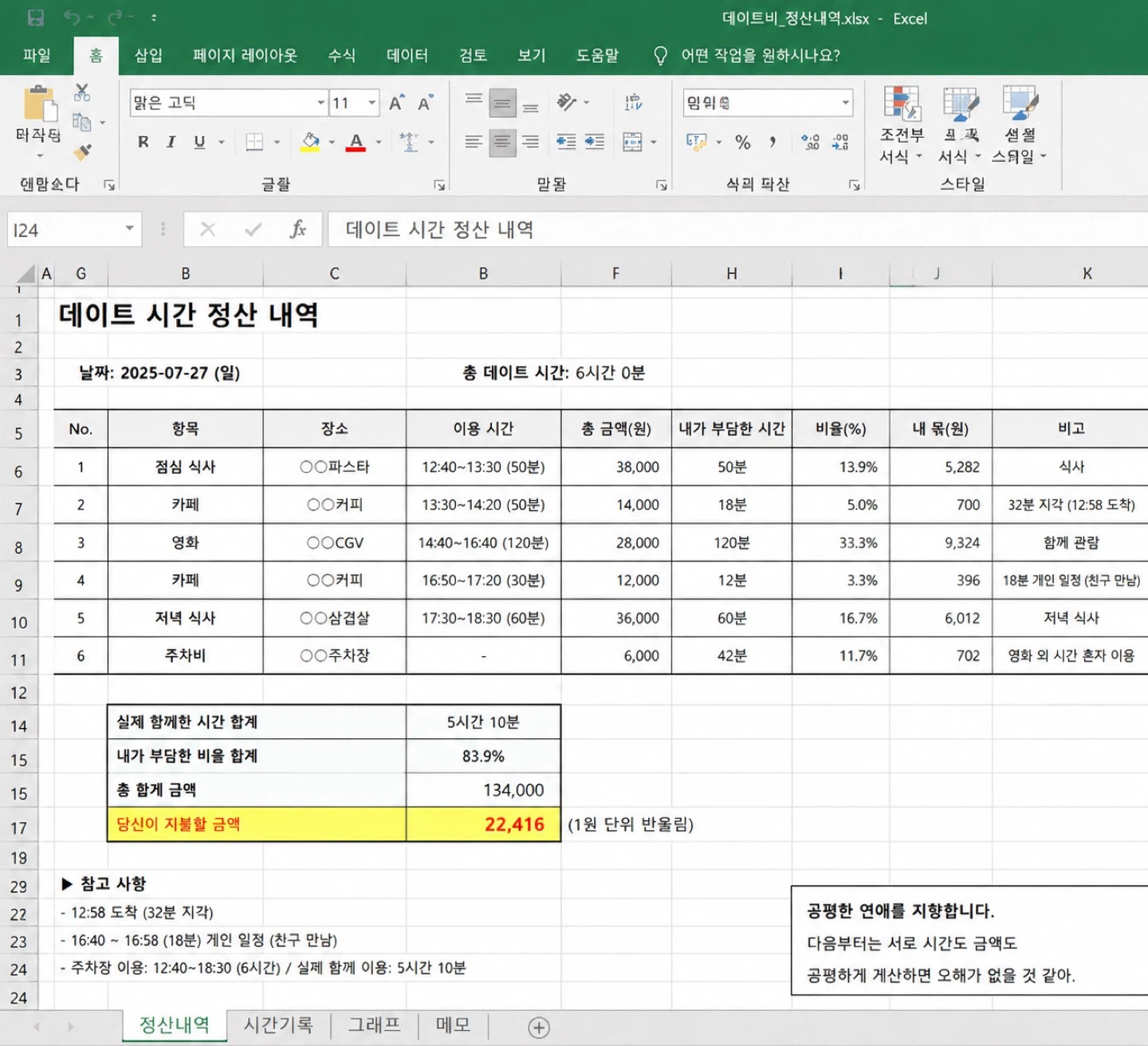Expand the Name Box dropdown arrow

point(129,229)
